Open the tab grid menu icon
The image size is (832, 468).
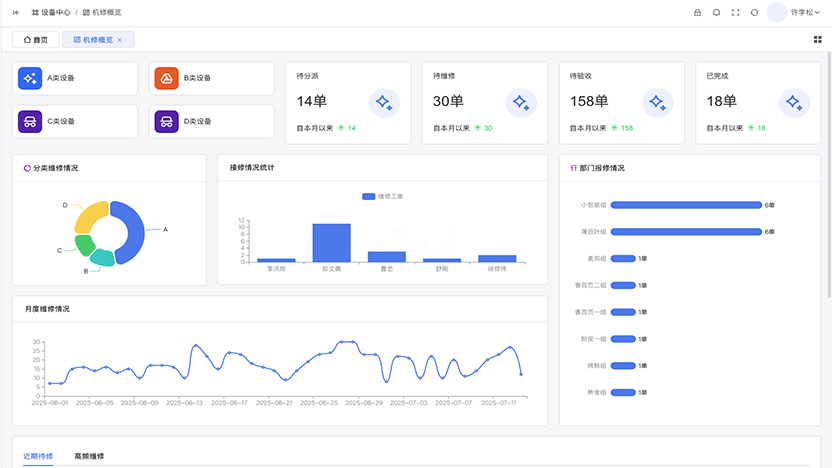pos(818,39)
